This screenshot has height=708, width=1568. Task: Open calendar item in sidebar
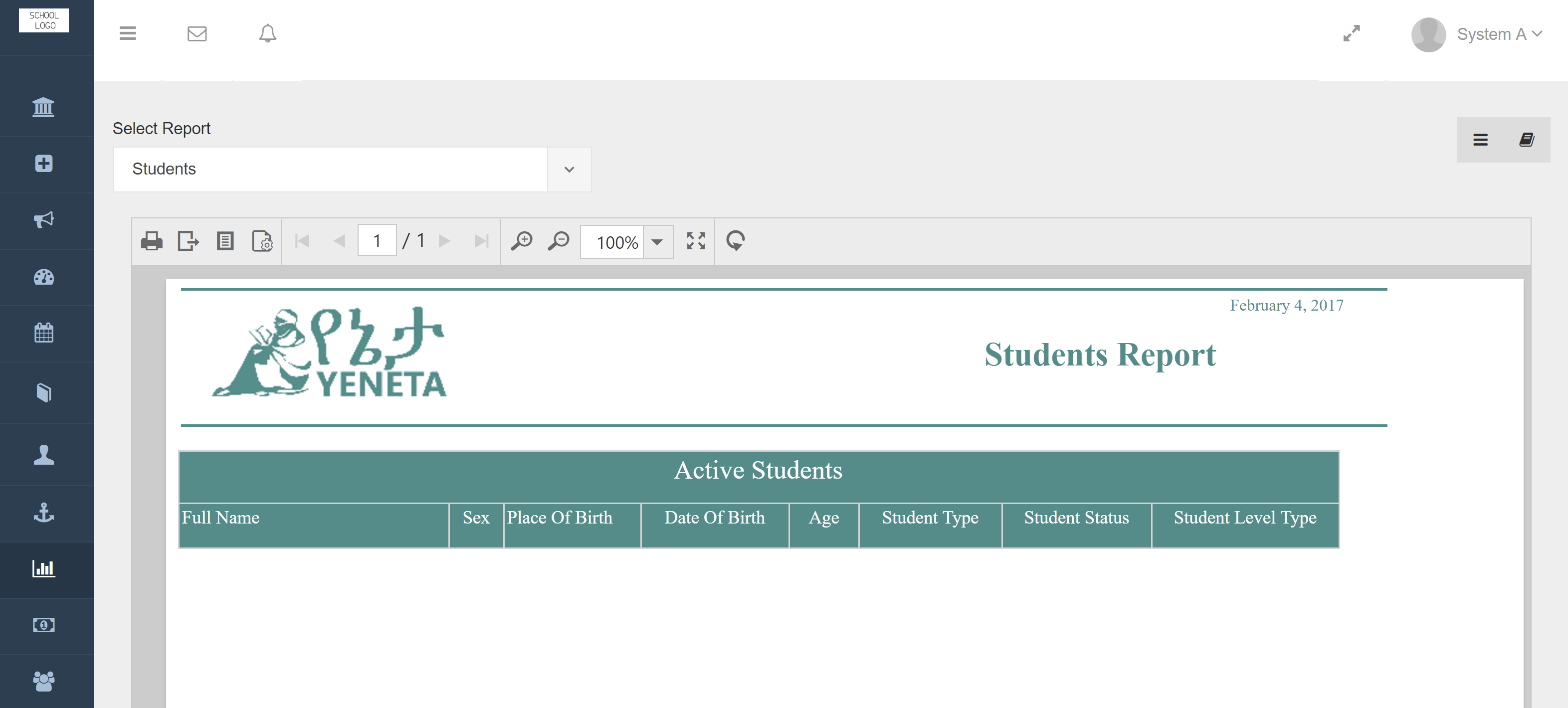(x=44, y=333)
